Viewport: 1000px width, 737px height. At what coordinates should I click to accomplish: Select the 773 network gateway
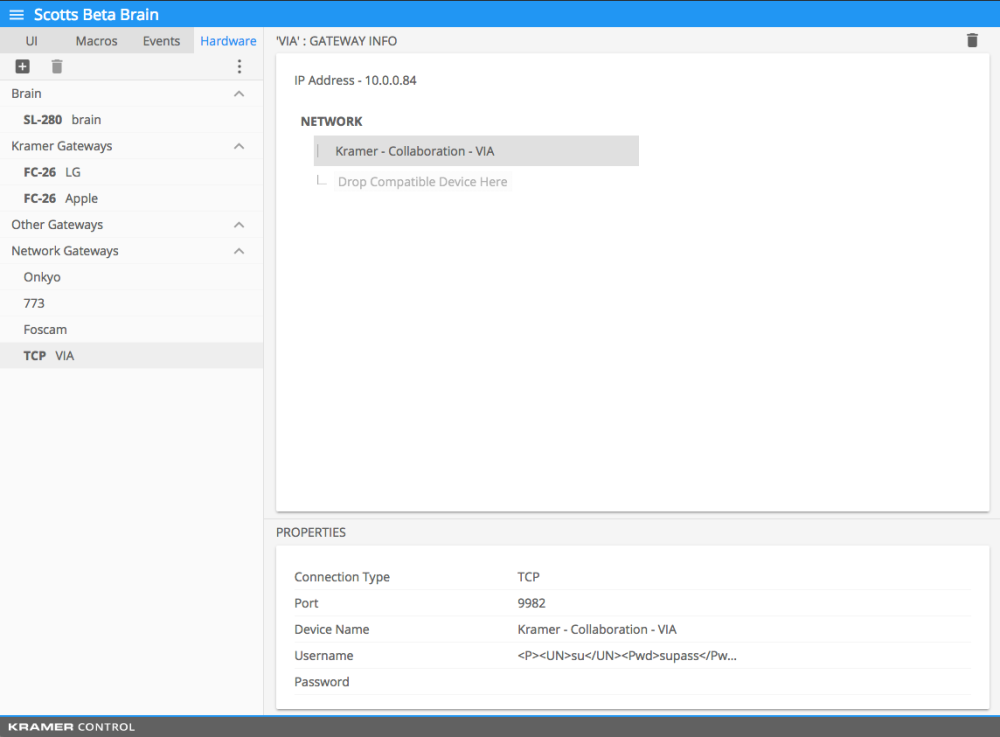click(x=131, y=303)
